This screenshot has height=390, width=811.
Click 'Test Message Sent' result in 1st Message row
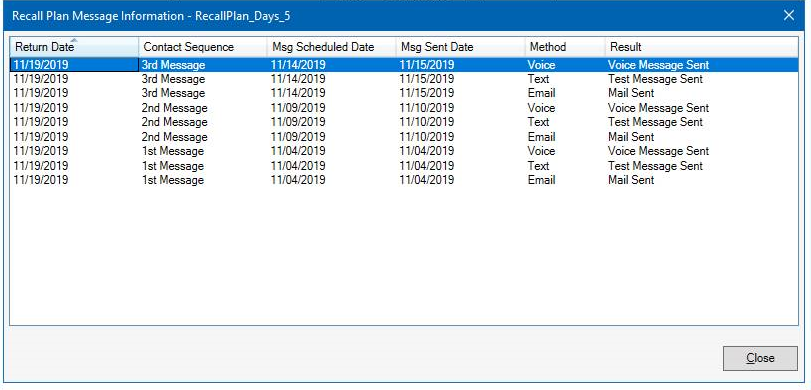pyautogui.click(x=655, y=166)
